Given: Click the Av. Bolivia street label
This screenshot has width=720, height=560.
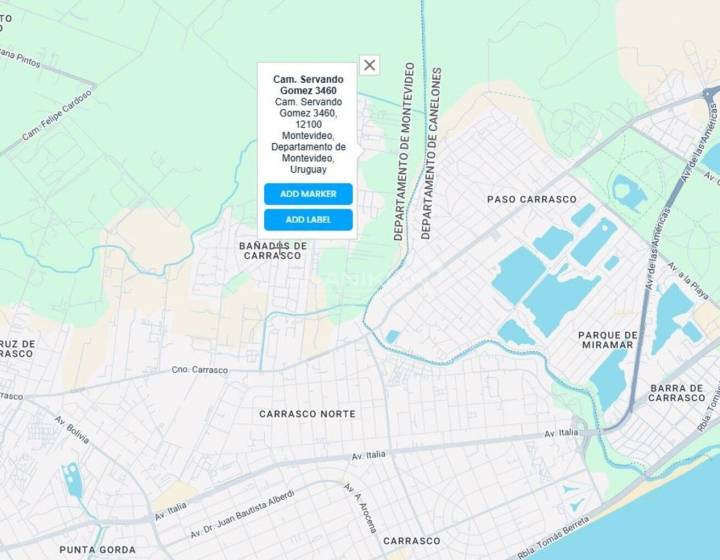Looking at the screenshot, I should 72,430.
